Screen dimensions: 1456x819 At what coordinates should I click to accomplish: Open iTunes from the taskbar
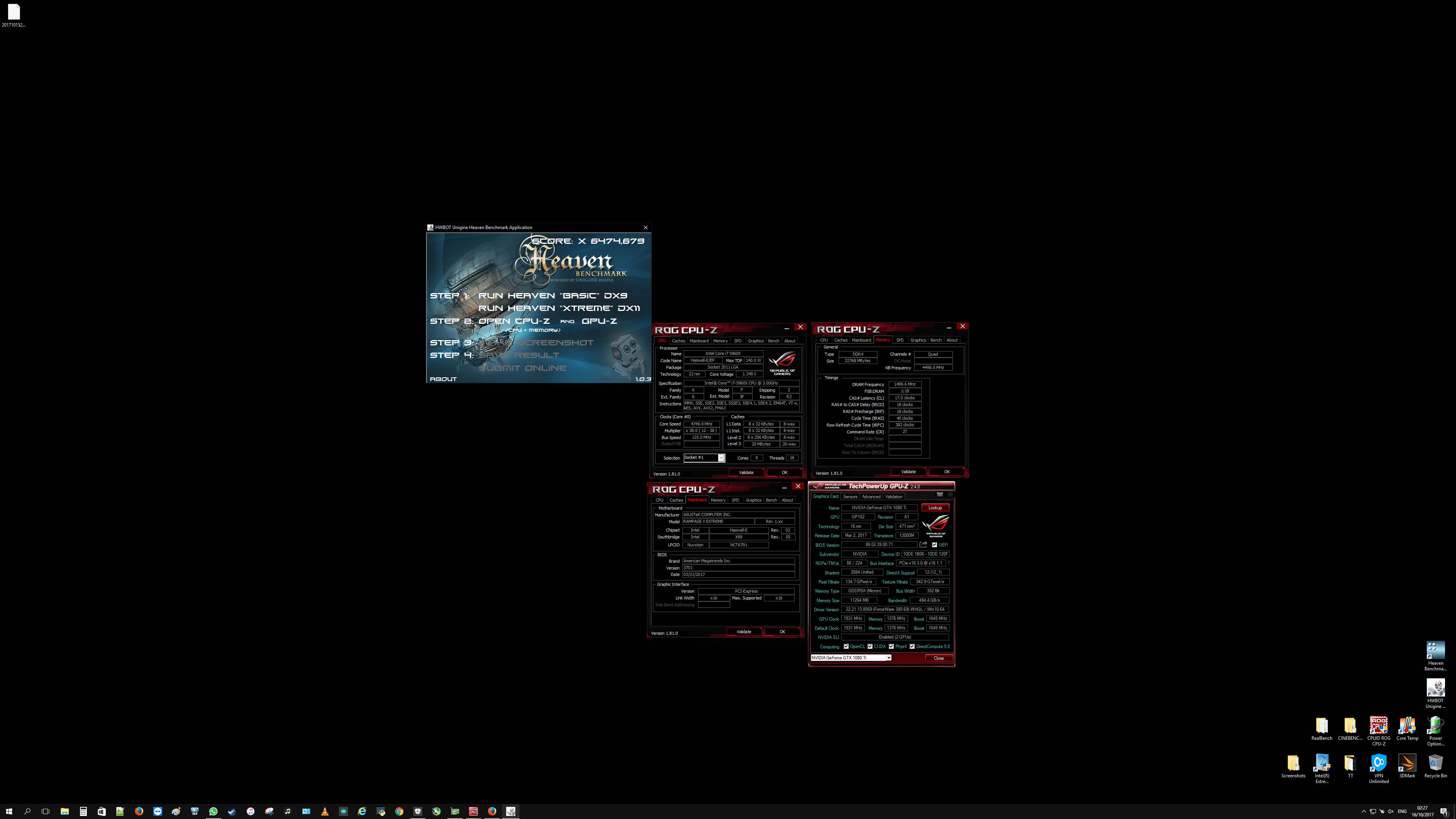(250, 811)
